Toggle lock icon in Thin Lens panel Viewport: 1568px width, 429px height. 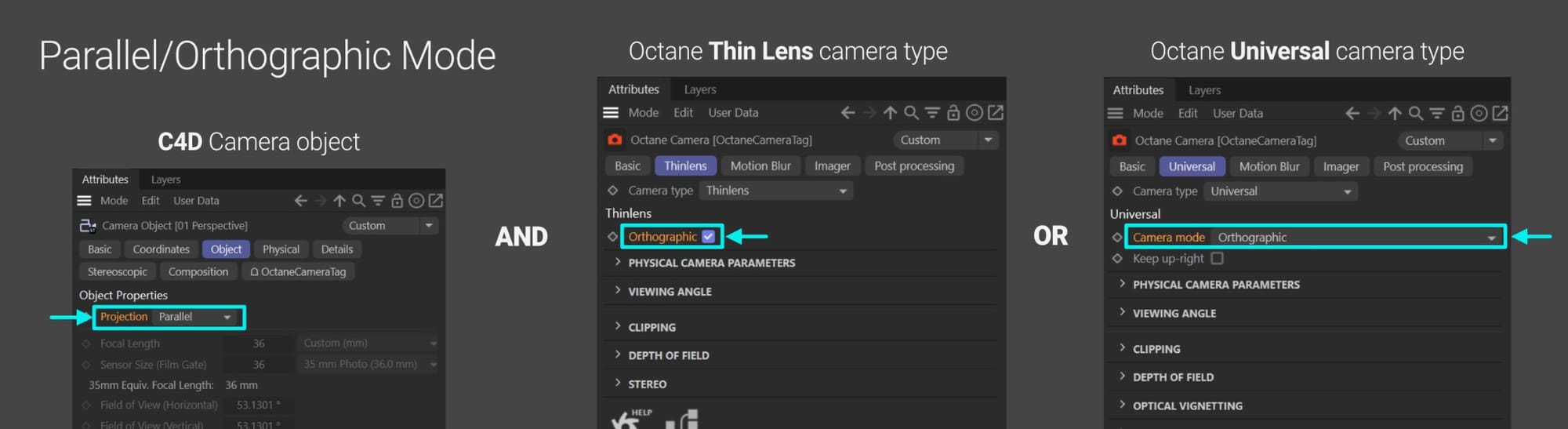[953, 113]
